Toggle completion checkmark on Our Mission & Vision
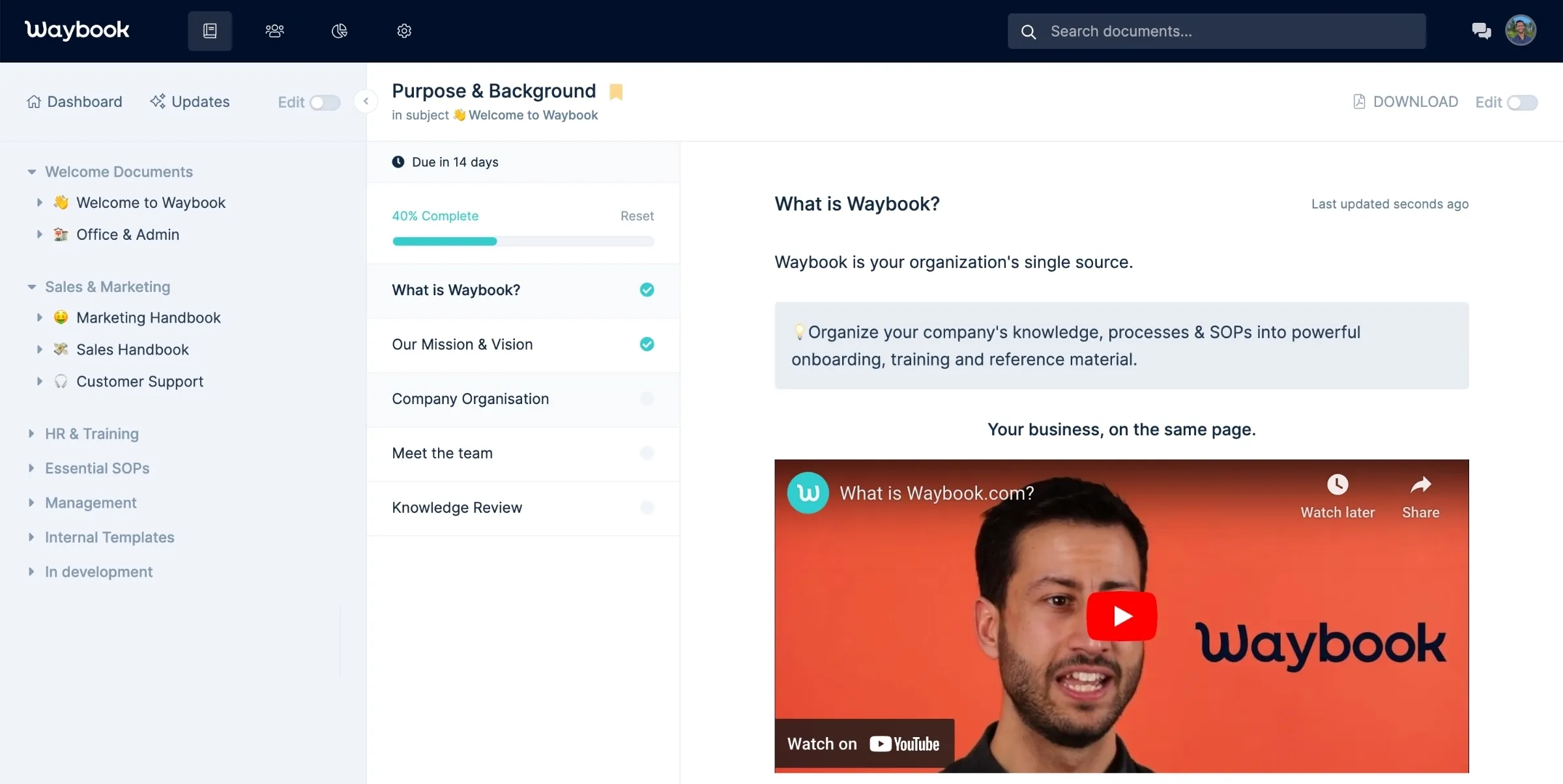 pyautogui.click(x=647, y=344)
